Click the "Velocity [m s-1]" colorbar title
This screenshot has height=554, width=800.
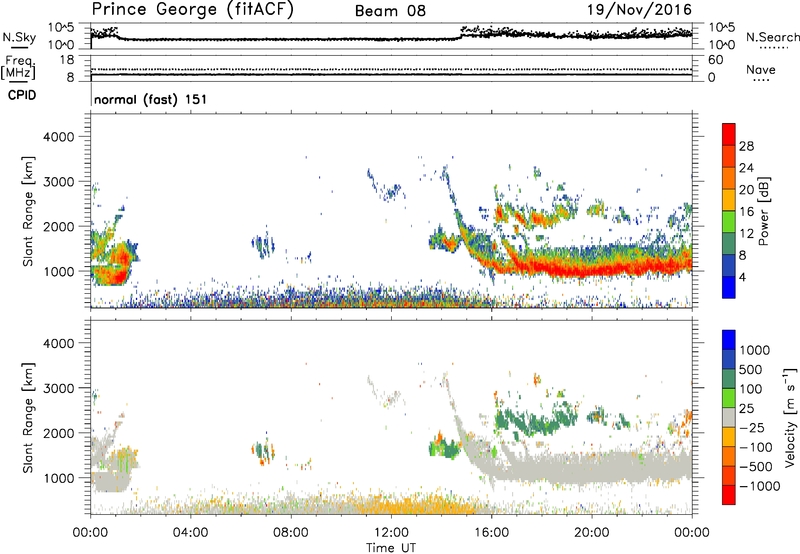(790, 418)
